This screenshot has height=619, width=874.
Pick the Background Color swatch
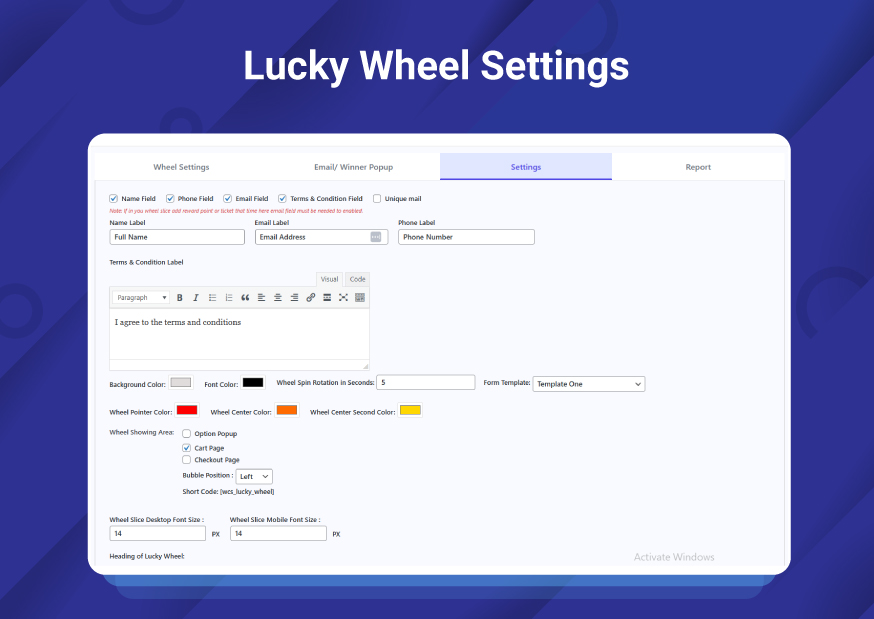[181, 382]
